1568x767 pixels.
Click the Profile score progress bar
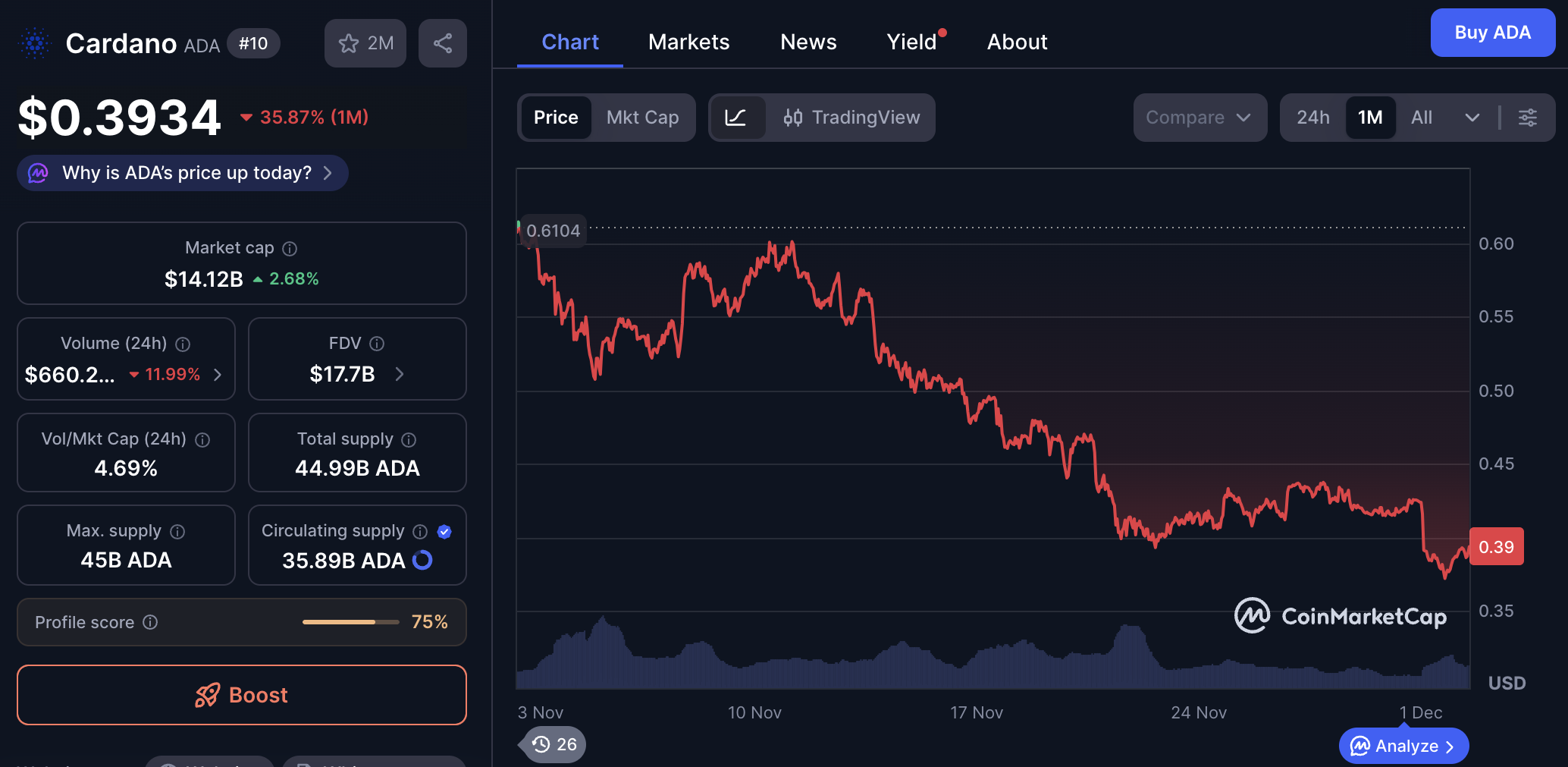(x=350, y=622)
